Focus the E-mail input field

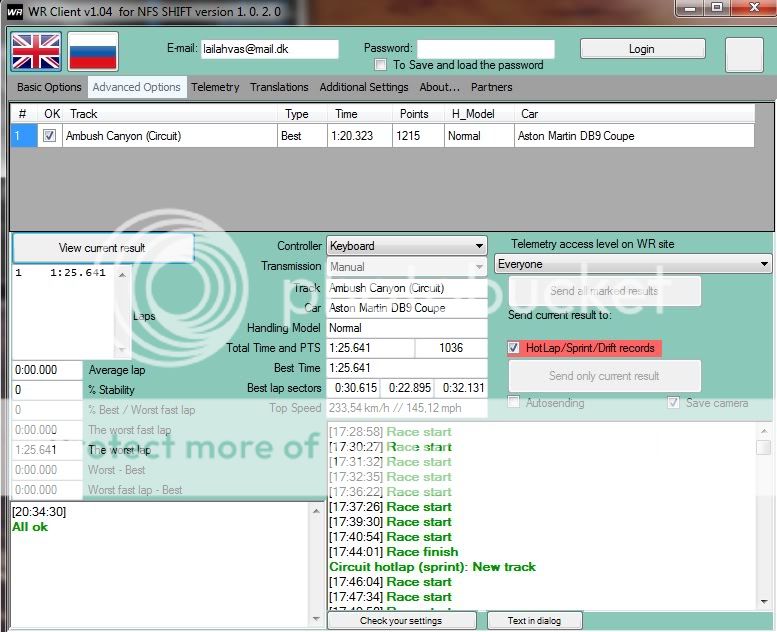click(270, 49)
